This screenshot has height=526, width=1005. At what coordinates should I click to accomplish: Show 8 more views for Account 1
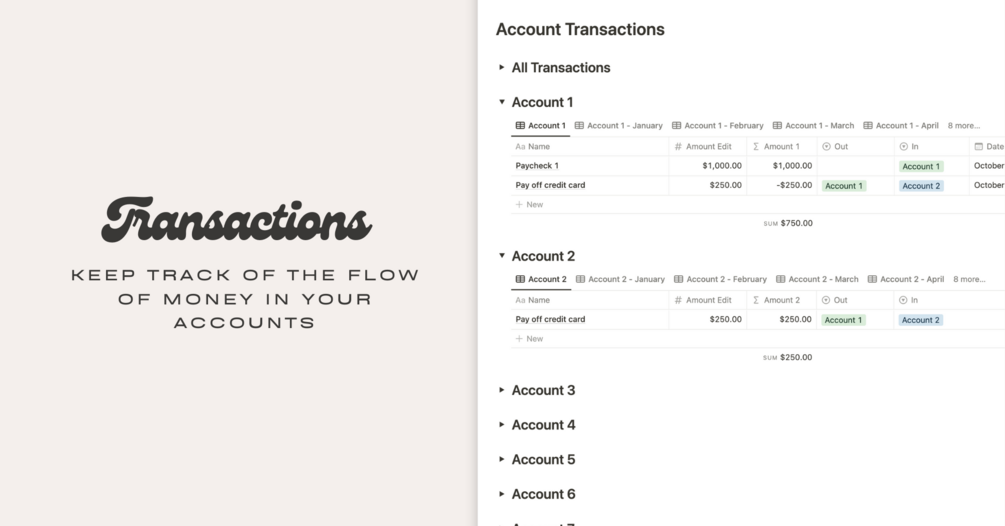(963, 126)
